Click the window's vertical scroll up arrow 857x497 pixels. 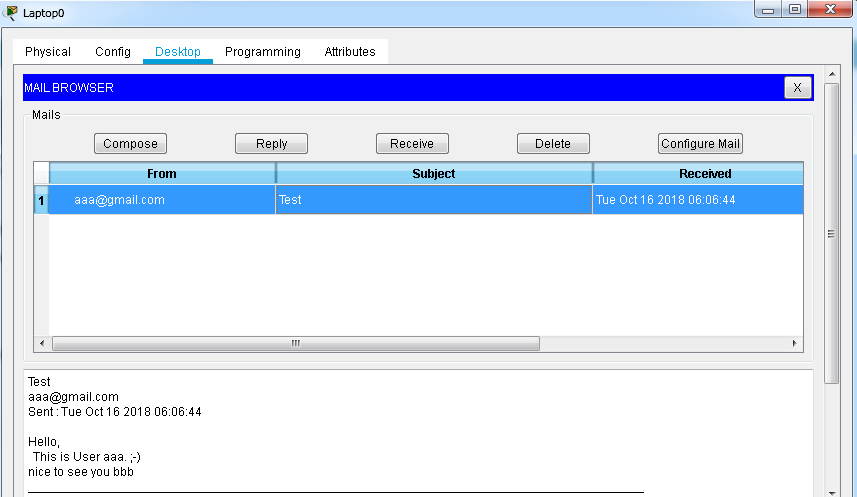[832, 74]
